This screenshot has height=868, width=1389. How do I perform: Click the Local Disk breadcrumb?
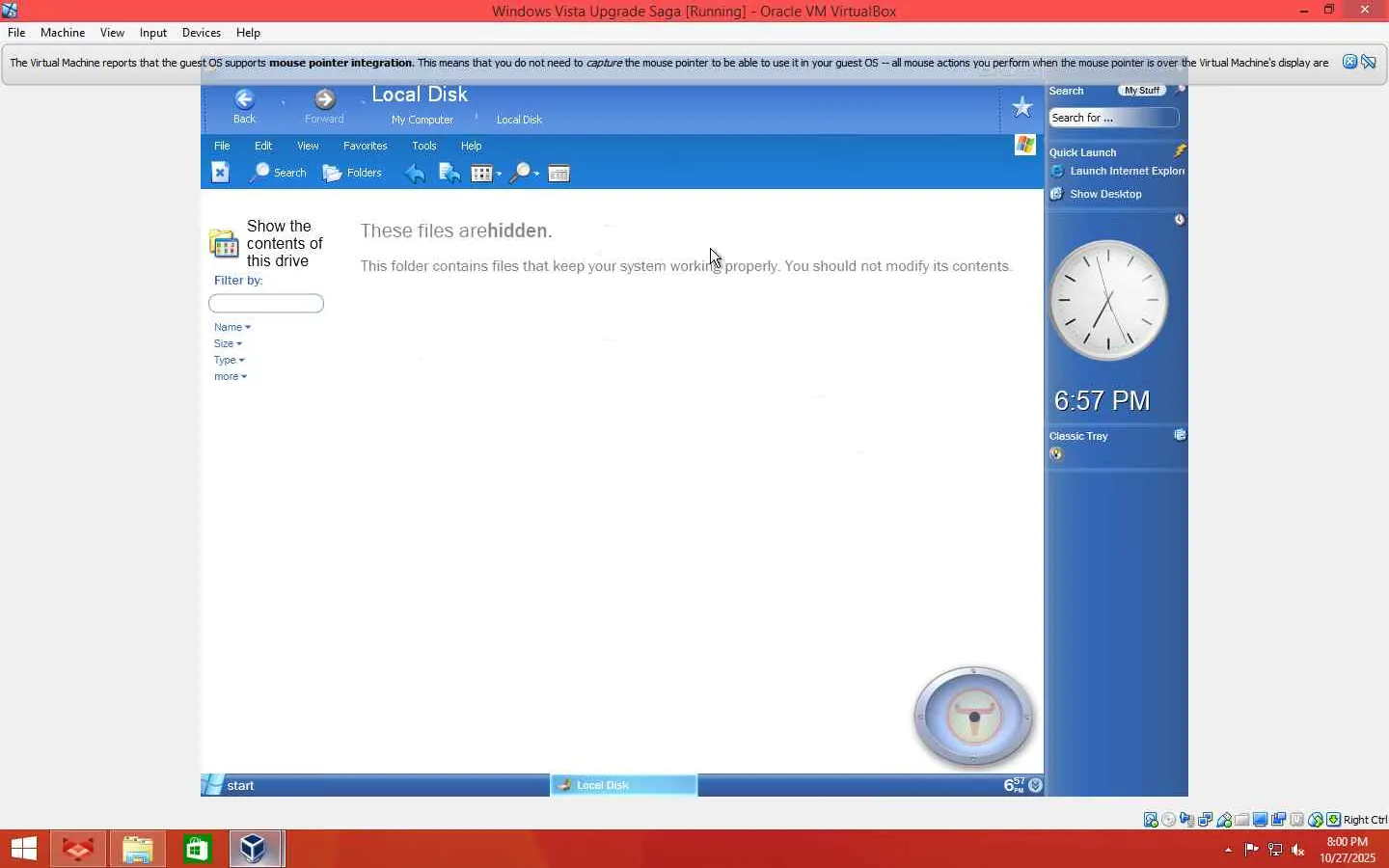[x=519, y=120]
